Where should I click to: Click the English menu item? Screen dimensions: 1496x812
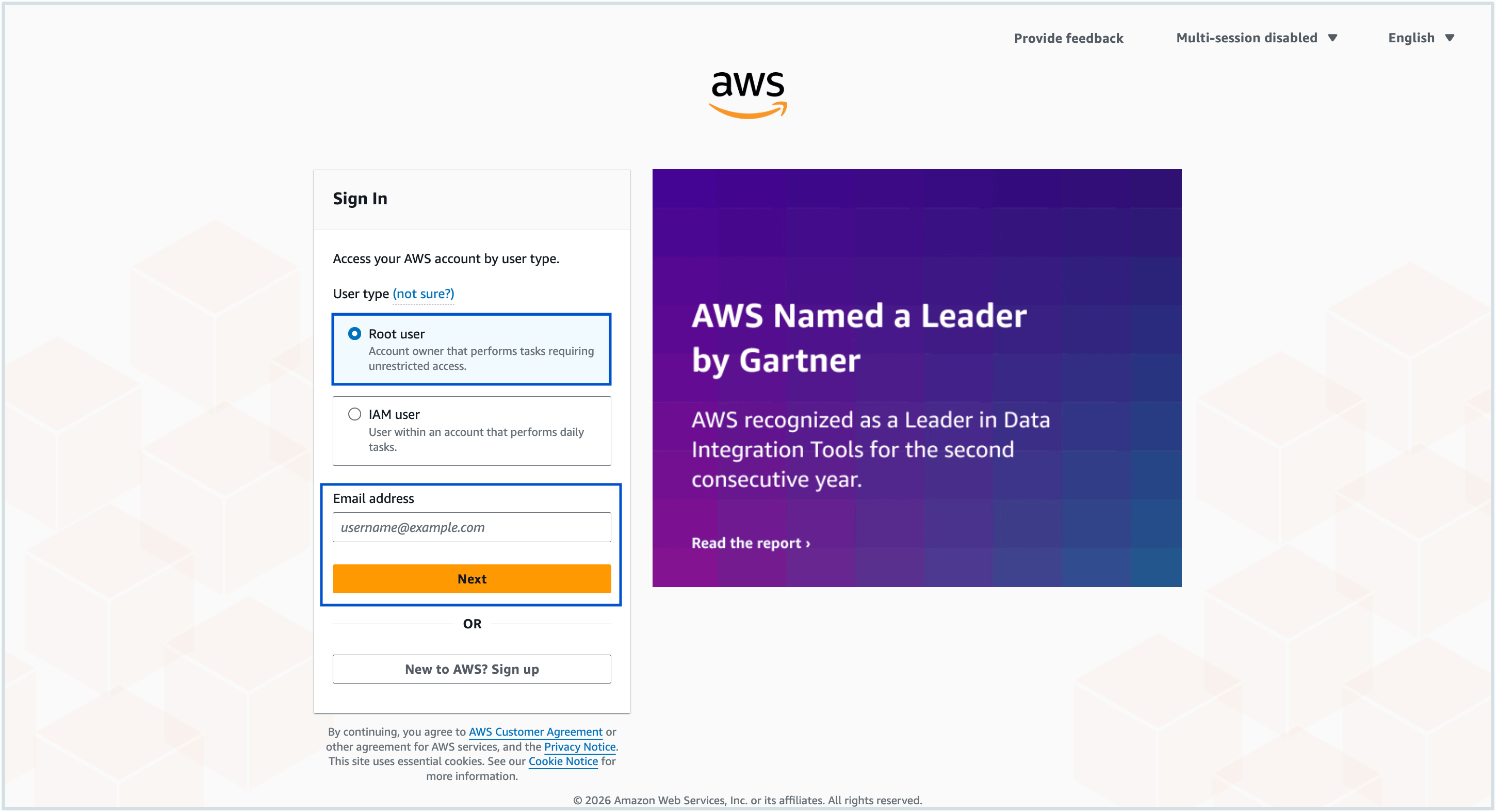1412,38
